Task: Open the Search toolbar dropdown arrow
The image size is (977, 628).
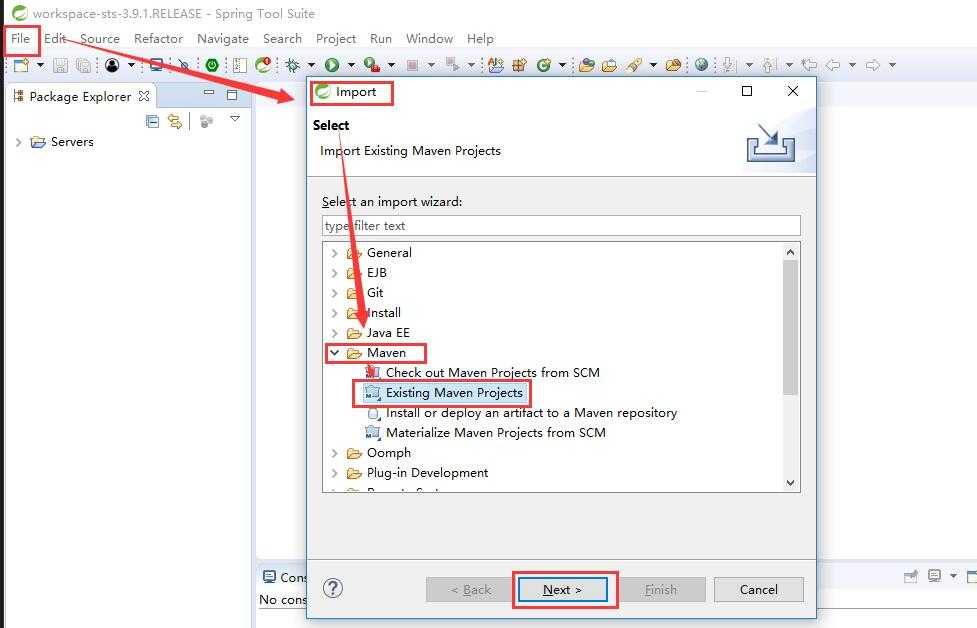Action: tap(653, 65)
